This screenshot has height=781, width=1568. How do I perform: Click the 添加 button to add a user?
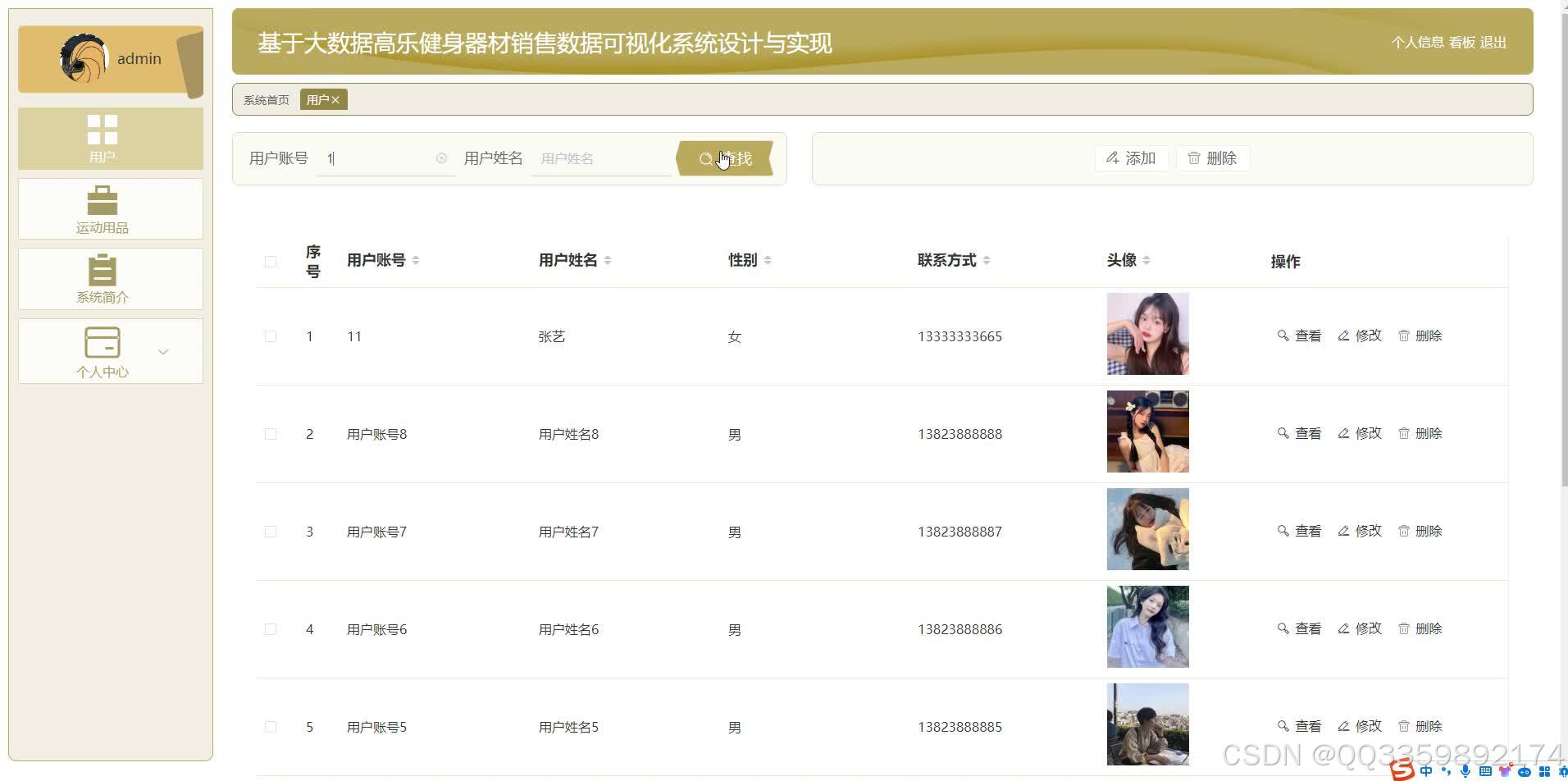(1131, 158)
